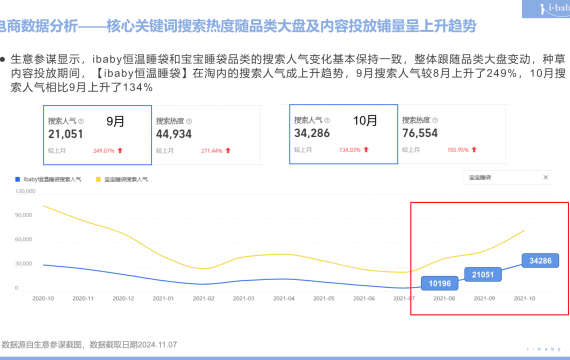The width and height of the screenshot is (570, 360).
Task: Click the help icon beside 搜索人气 in the 10月 card
Action: [x=327, y=120]
